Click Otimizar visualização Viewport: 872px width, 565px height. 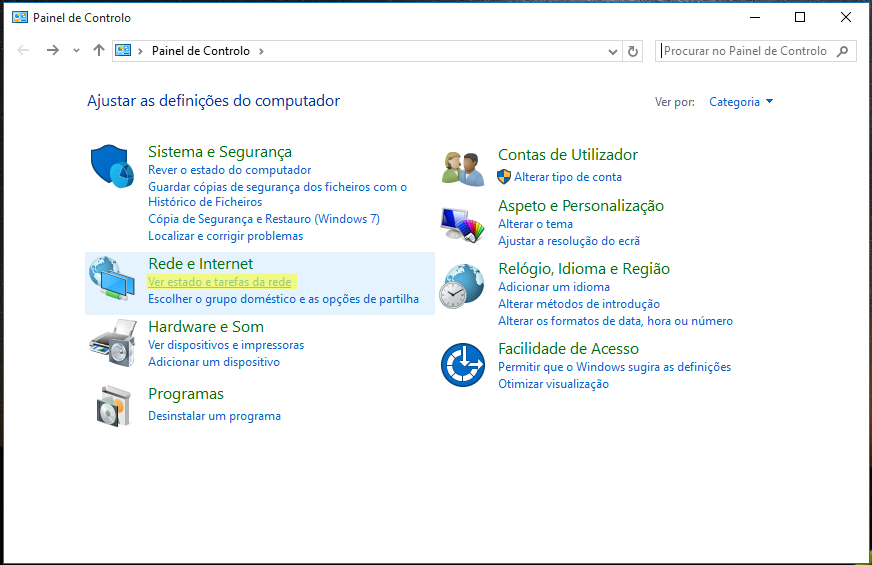553,384
